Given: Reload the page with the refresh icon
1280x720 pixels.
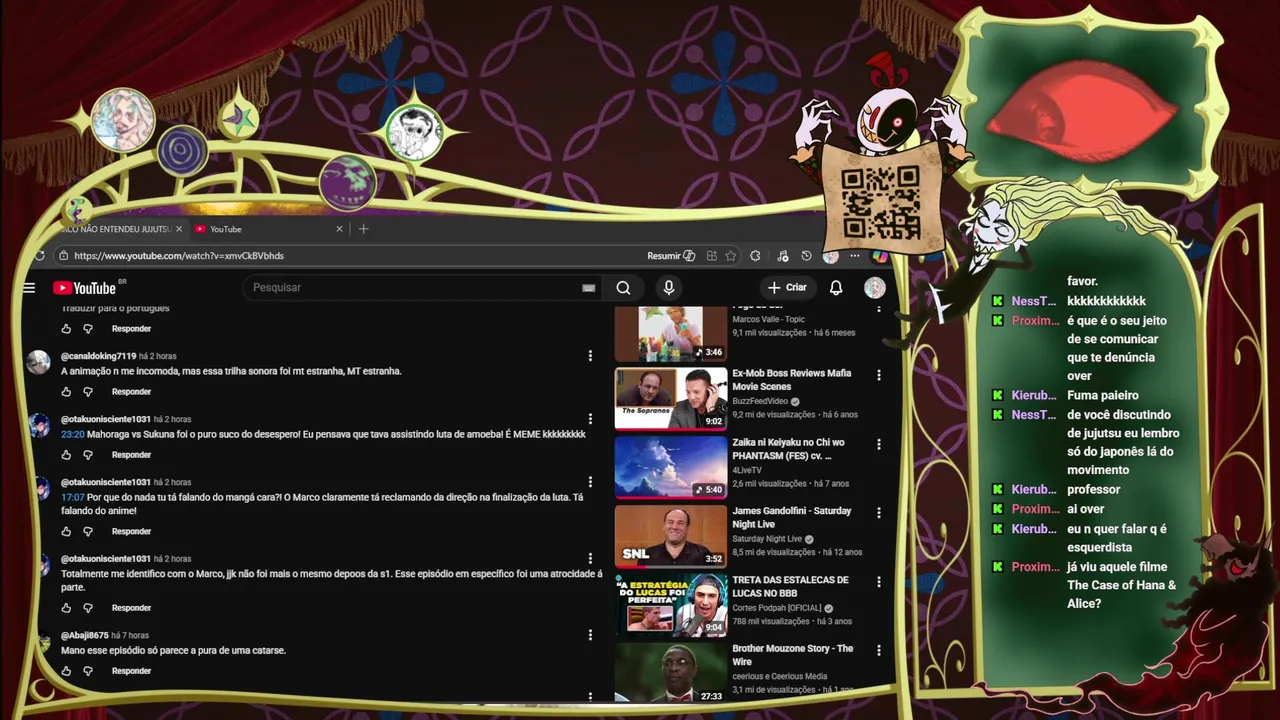Looking at the screenshot, I should (39, 256).
